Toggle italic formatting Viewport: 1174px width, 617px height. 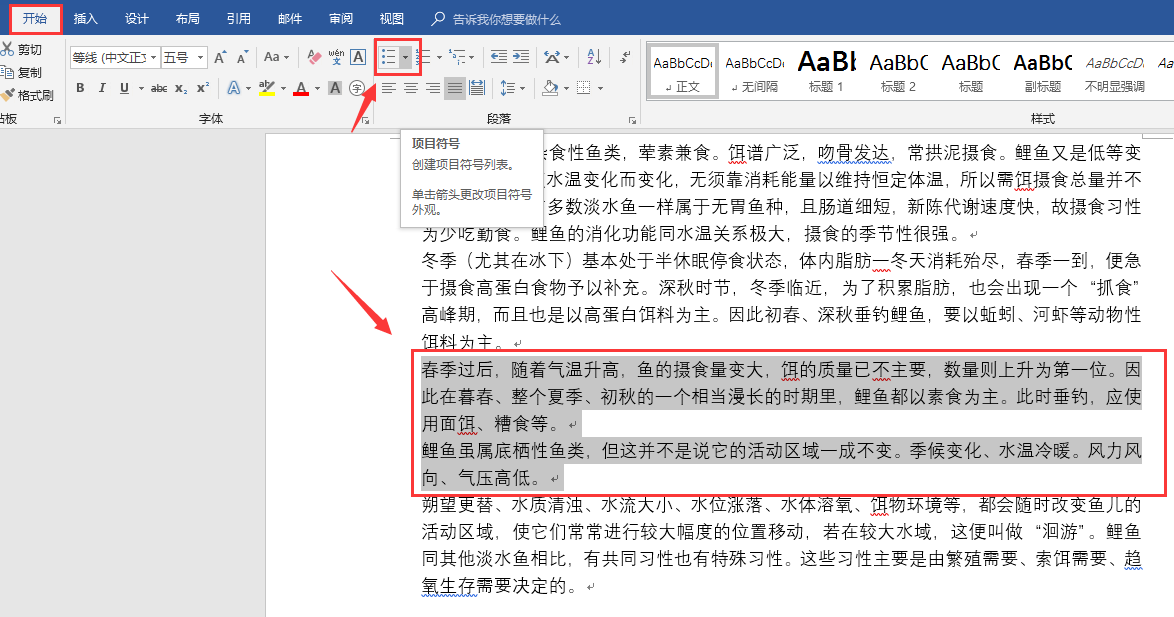tap(102, 88)
